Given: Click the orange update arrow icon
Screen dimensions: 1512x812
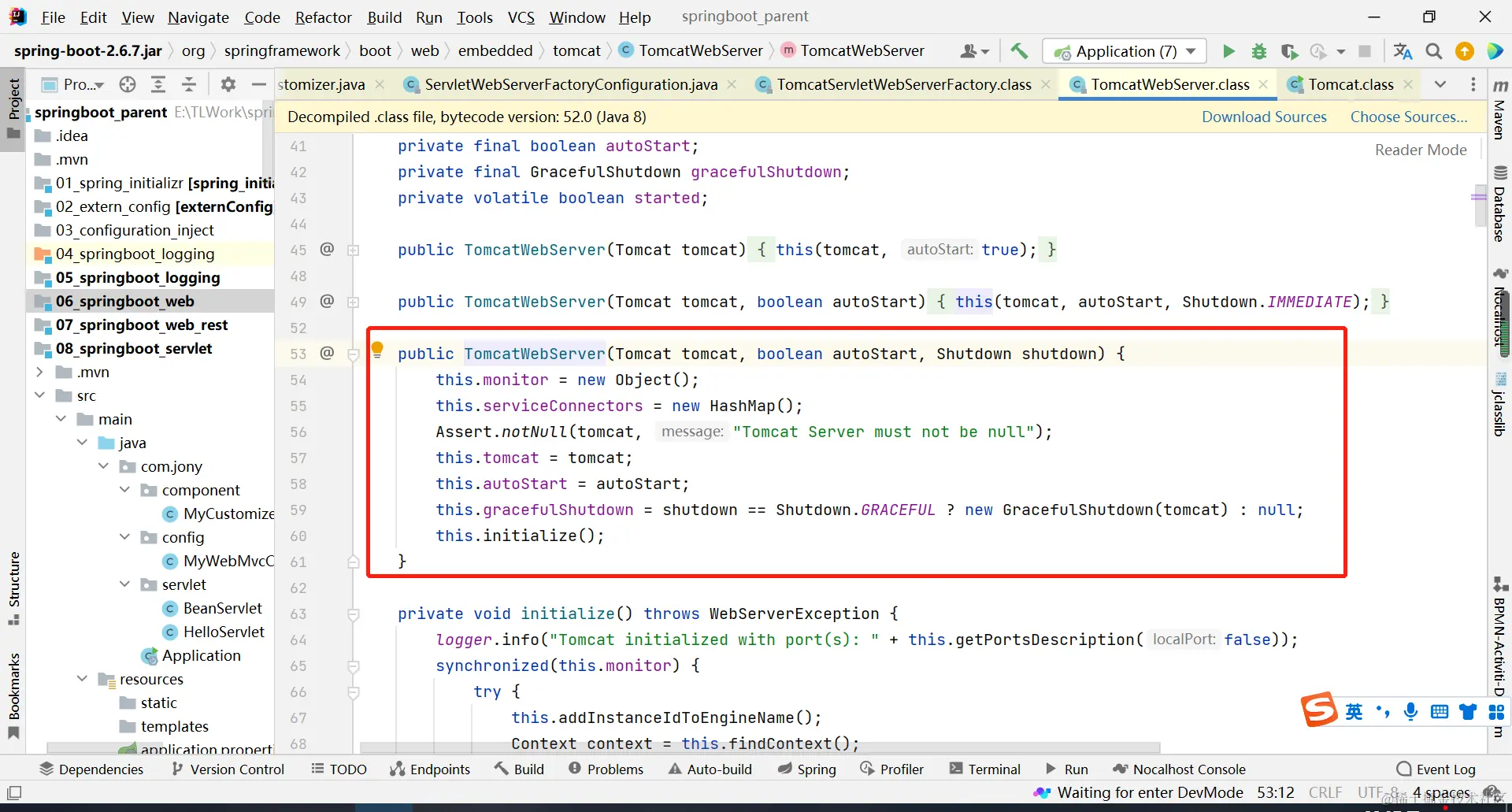Looking at the screenshot, I should [1465, 51].
